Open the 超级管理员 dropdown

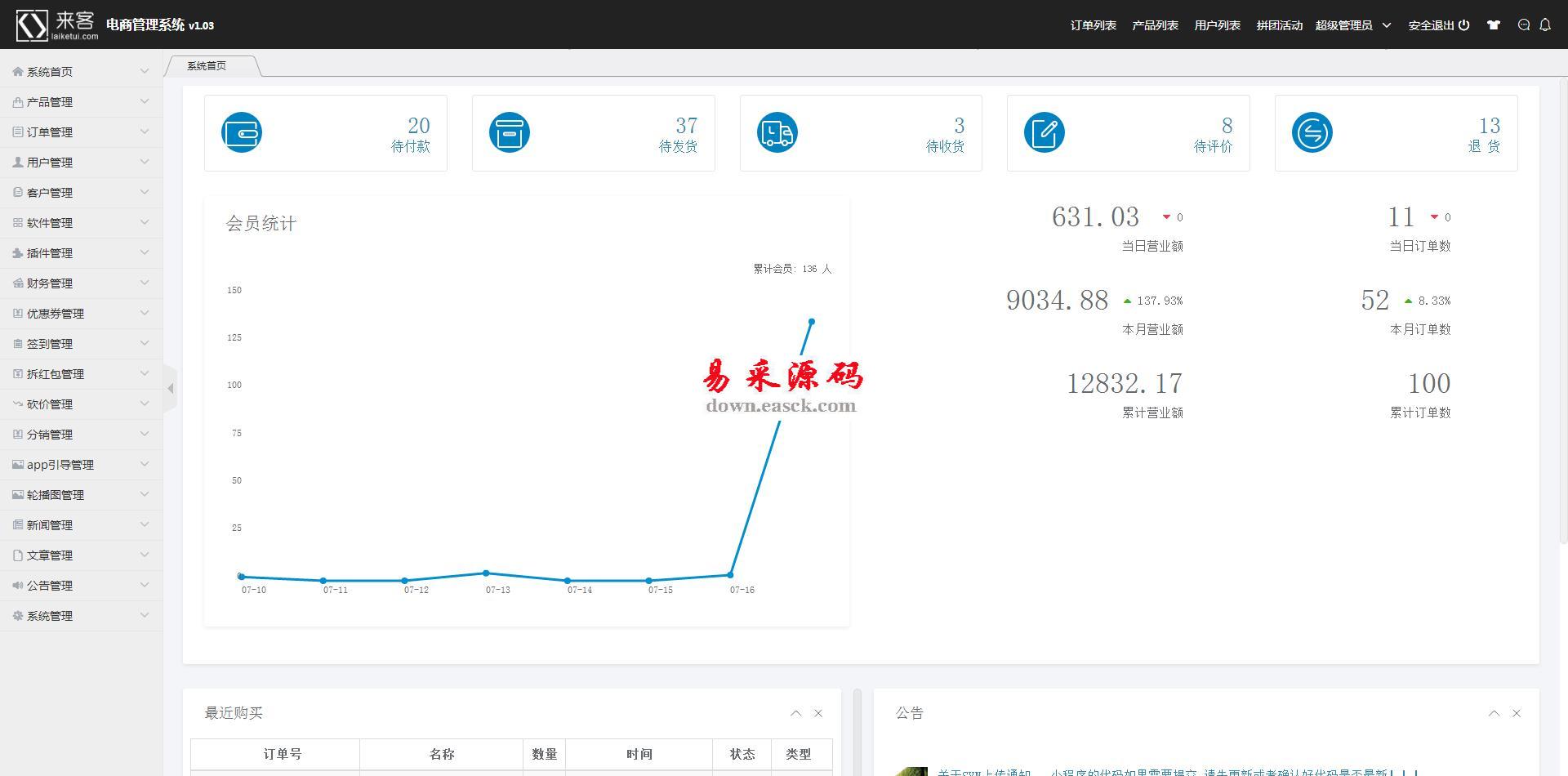tap(1352, 25)
